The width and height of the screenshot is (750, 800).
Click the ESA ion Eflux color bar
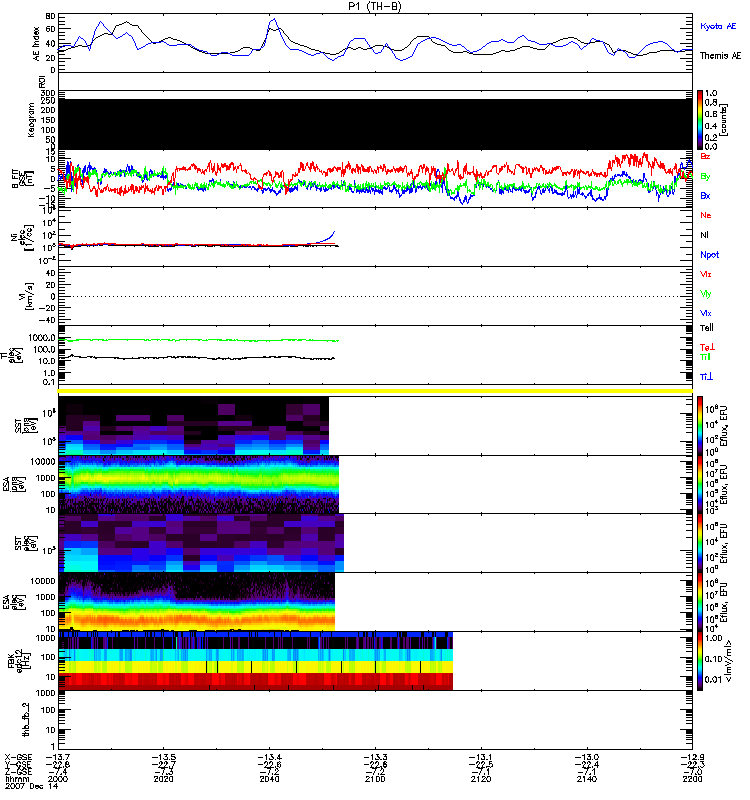699,484
